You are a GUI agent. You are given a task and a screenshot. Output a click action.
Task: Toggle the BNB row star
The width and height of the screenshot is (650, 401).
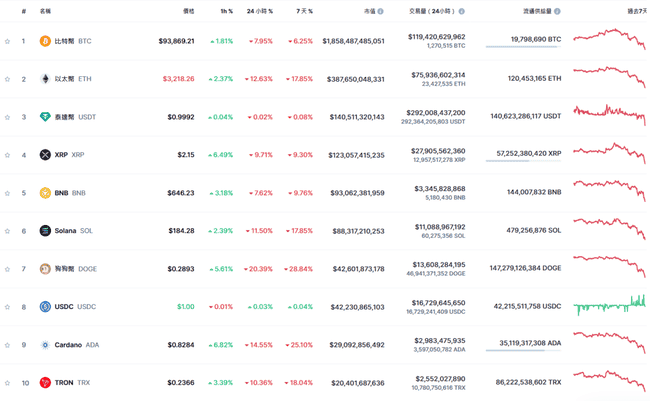tap(7, 193)
